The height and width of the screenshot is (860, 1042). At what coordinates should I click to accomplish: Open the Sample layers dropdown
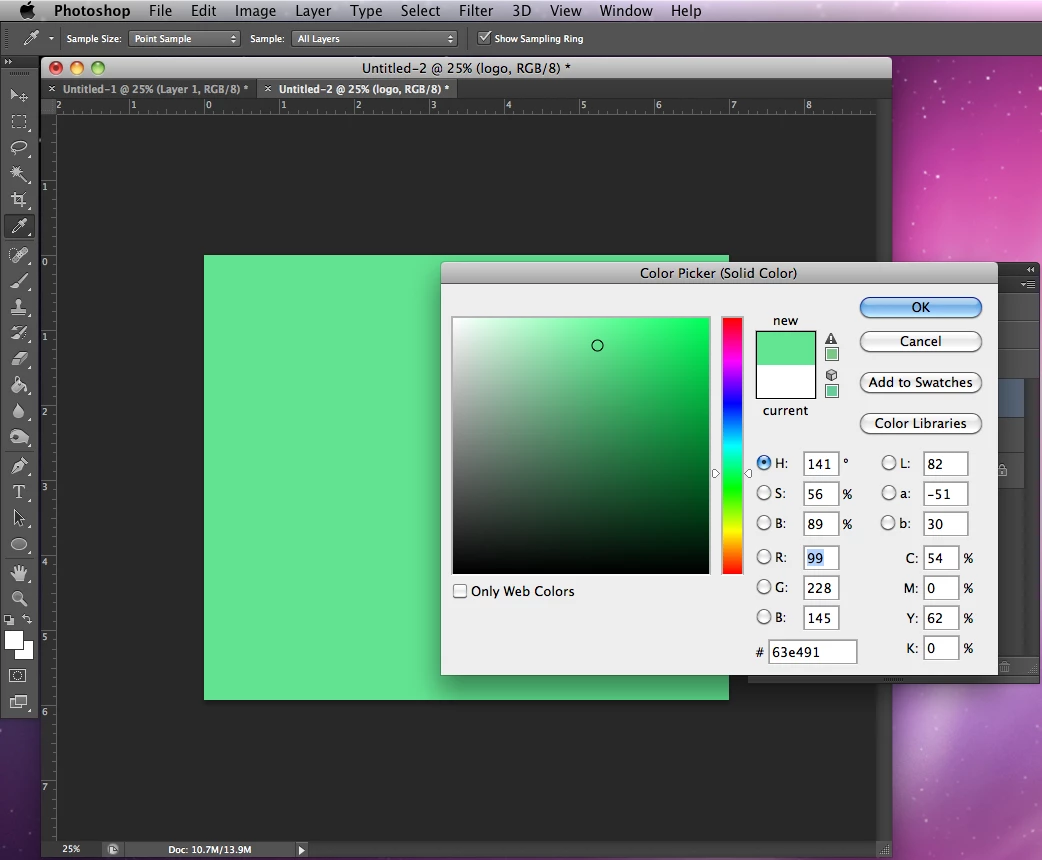374,39
